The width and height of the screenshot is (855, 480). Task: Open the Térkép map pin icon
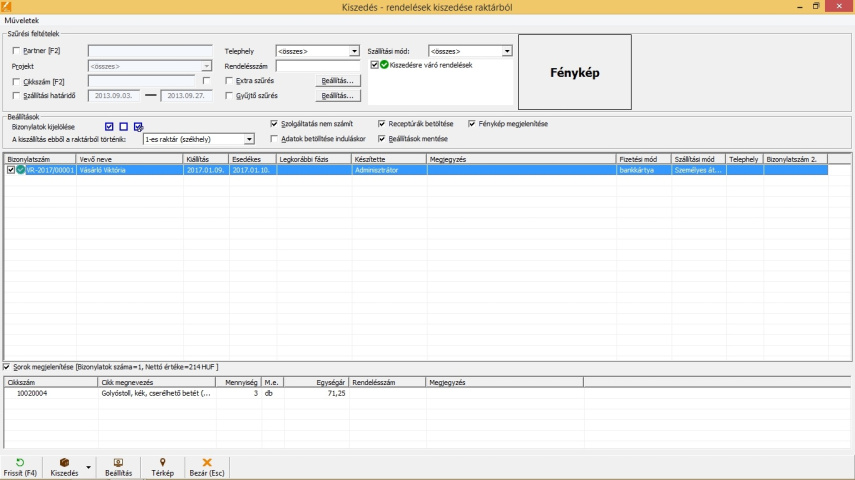(x=162, y=463)
